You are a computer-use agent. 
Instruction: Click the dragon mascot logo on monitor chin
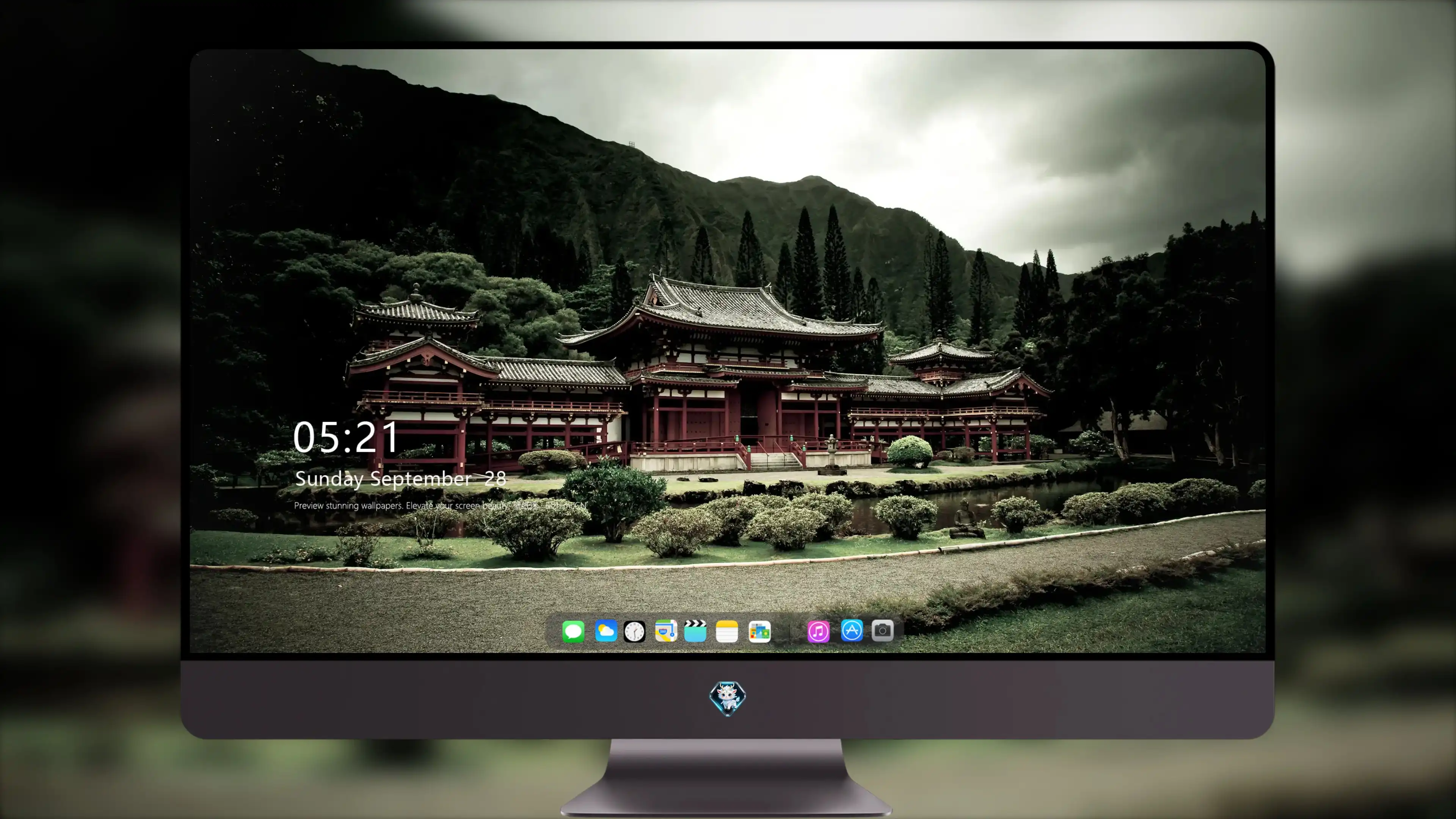pos(728,698)
